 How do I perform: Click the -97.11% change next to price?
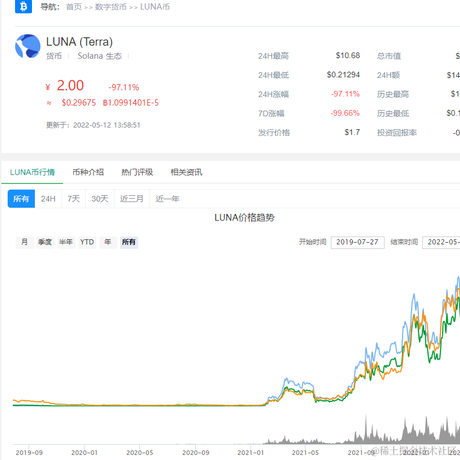coord(124,87)
